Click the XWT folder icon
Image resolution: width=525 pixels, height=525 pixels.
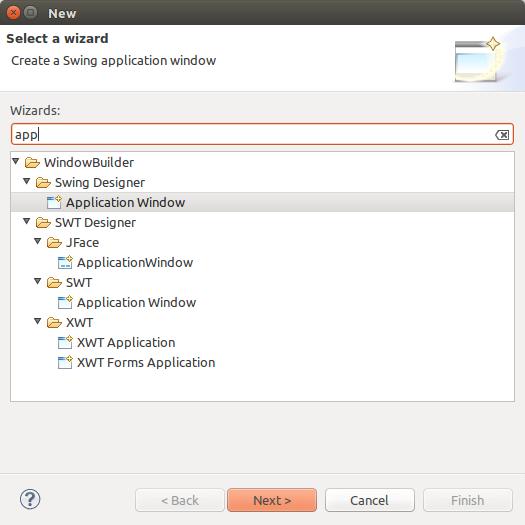[x=54, y=323]
